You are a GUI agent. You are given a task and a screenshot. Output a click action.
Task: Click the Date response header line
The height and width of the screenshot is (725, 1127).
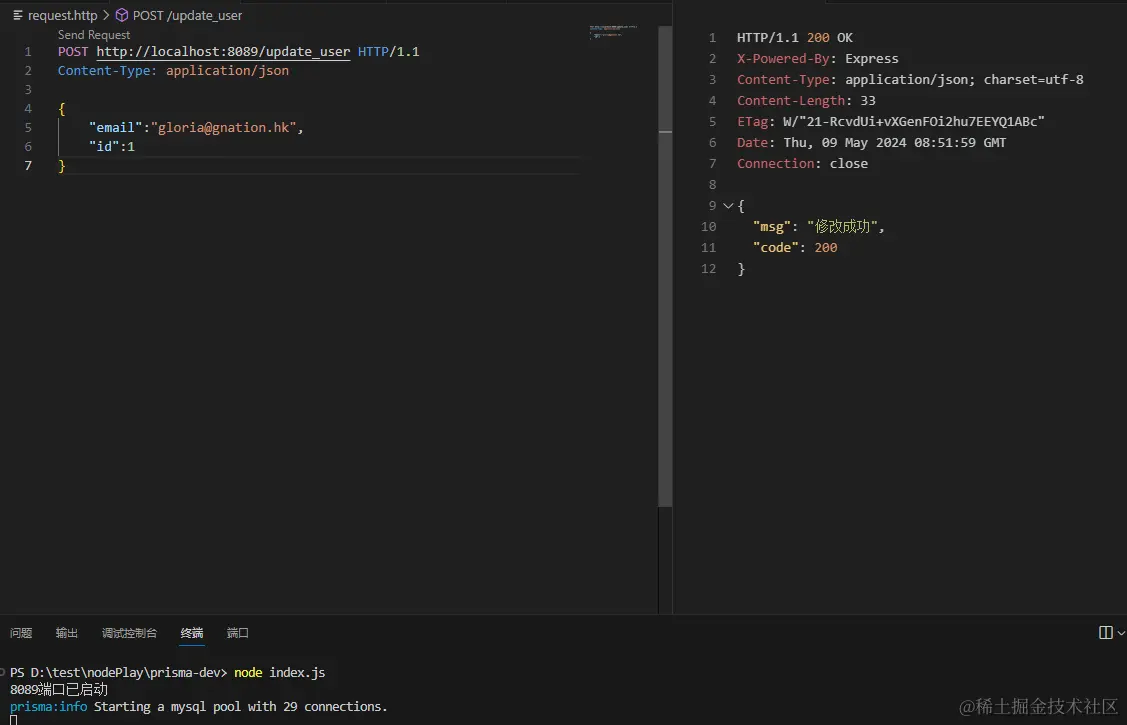(871, 142)
